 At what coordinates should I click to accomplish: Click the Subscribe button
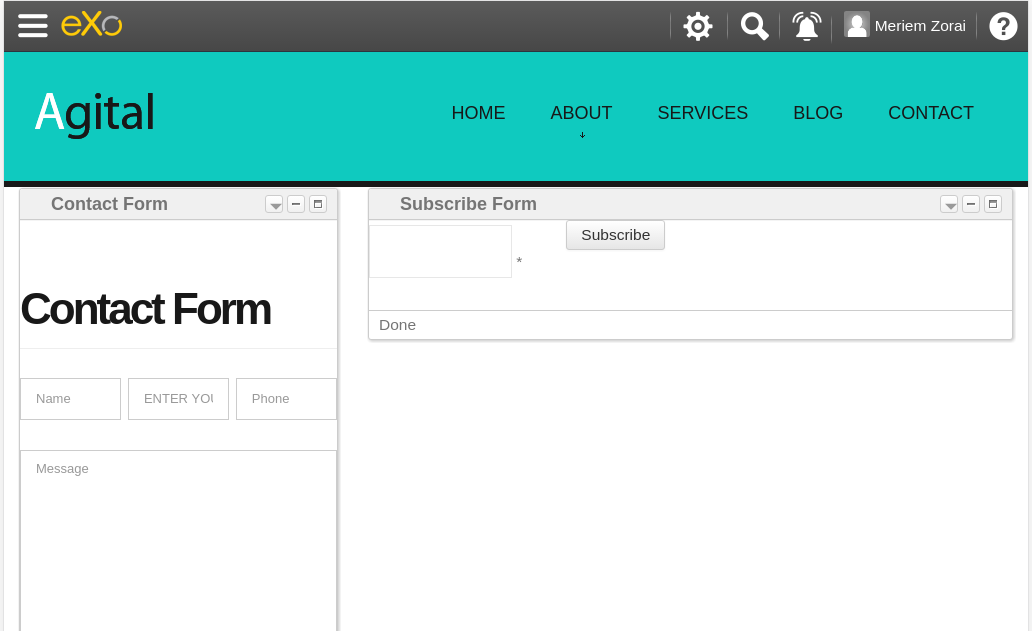point(615,235)
